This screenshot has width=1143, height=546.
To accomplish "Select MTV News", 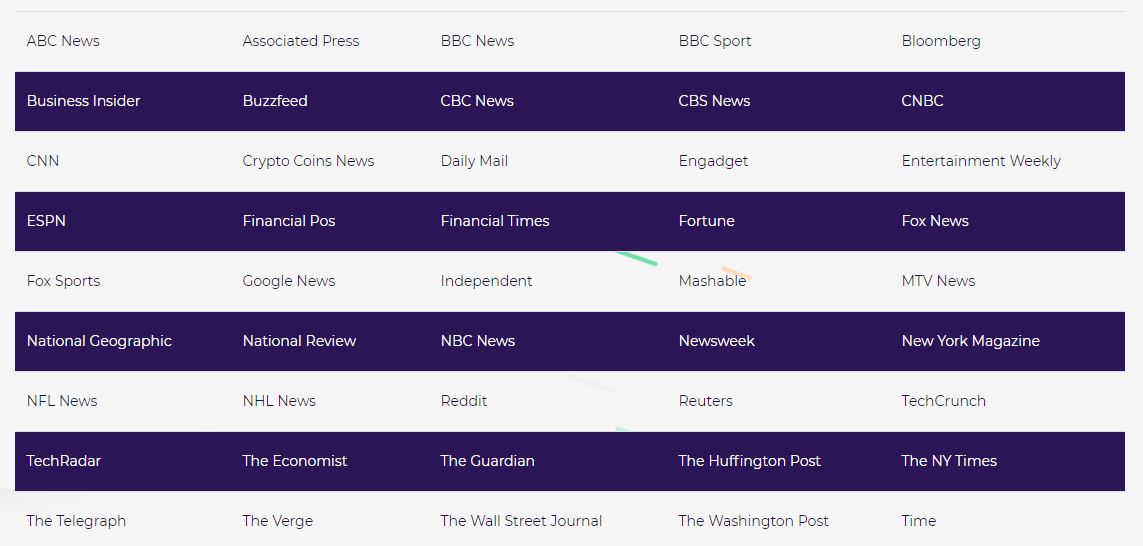I will point(937,281).
